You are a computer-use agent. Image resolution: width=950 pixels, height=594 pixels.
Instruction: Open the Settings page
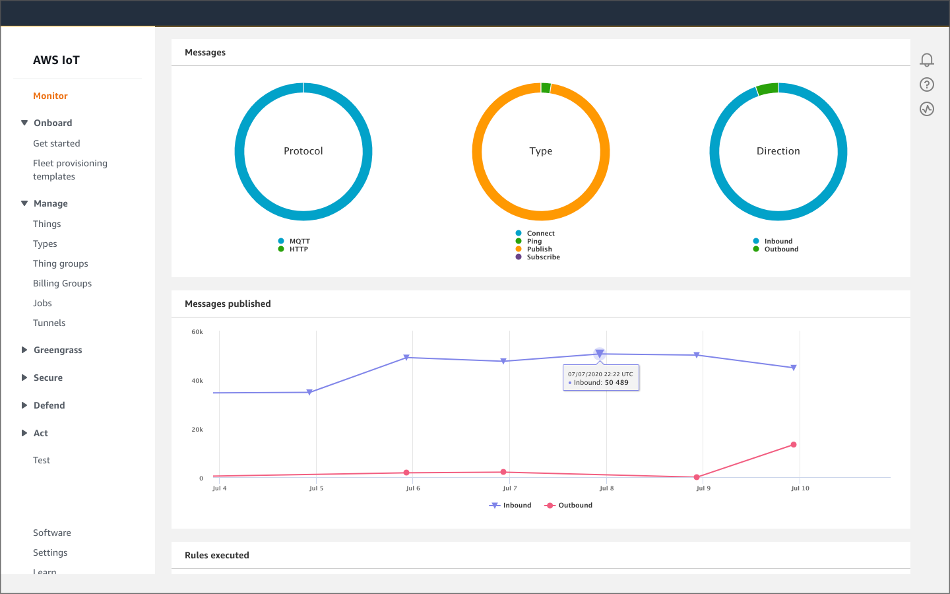click(x=50, y=552)
